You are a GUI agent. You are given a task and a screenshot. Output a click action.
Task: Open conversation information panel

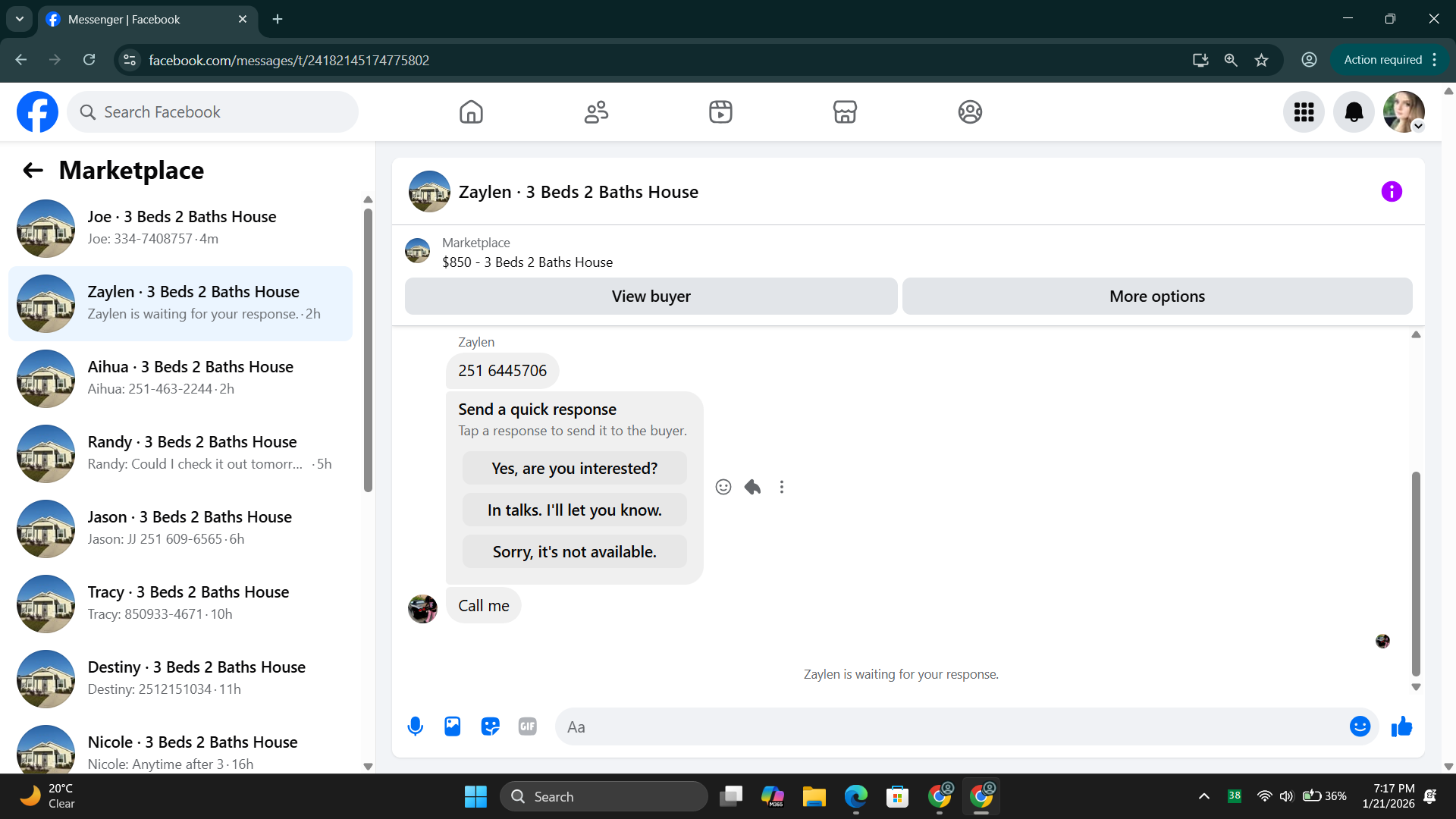click(x=1392, y=192)
